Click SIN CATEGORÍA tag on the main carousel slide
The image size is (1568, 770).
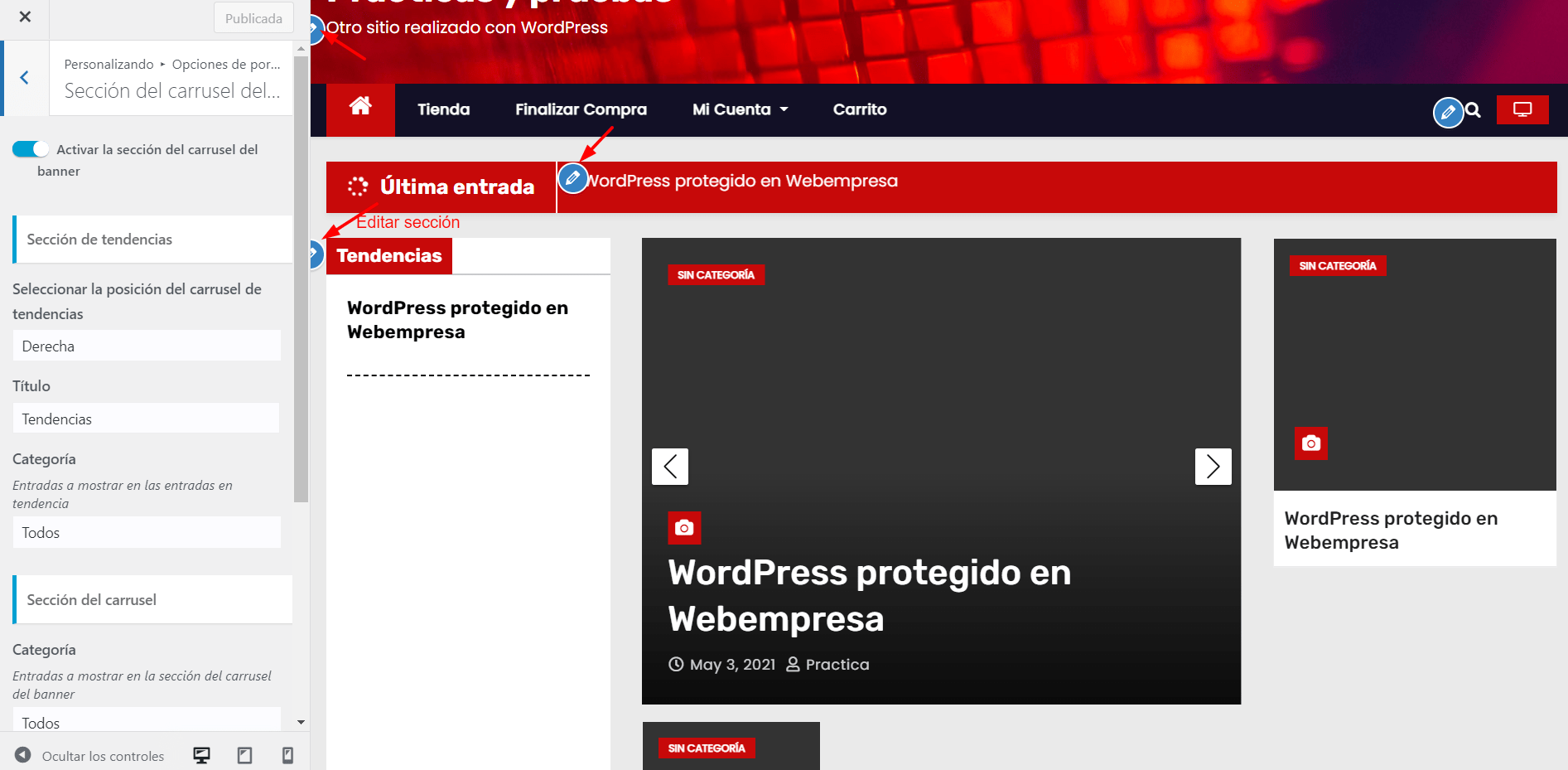pos(716,275)
